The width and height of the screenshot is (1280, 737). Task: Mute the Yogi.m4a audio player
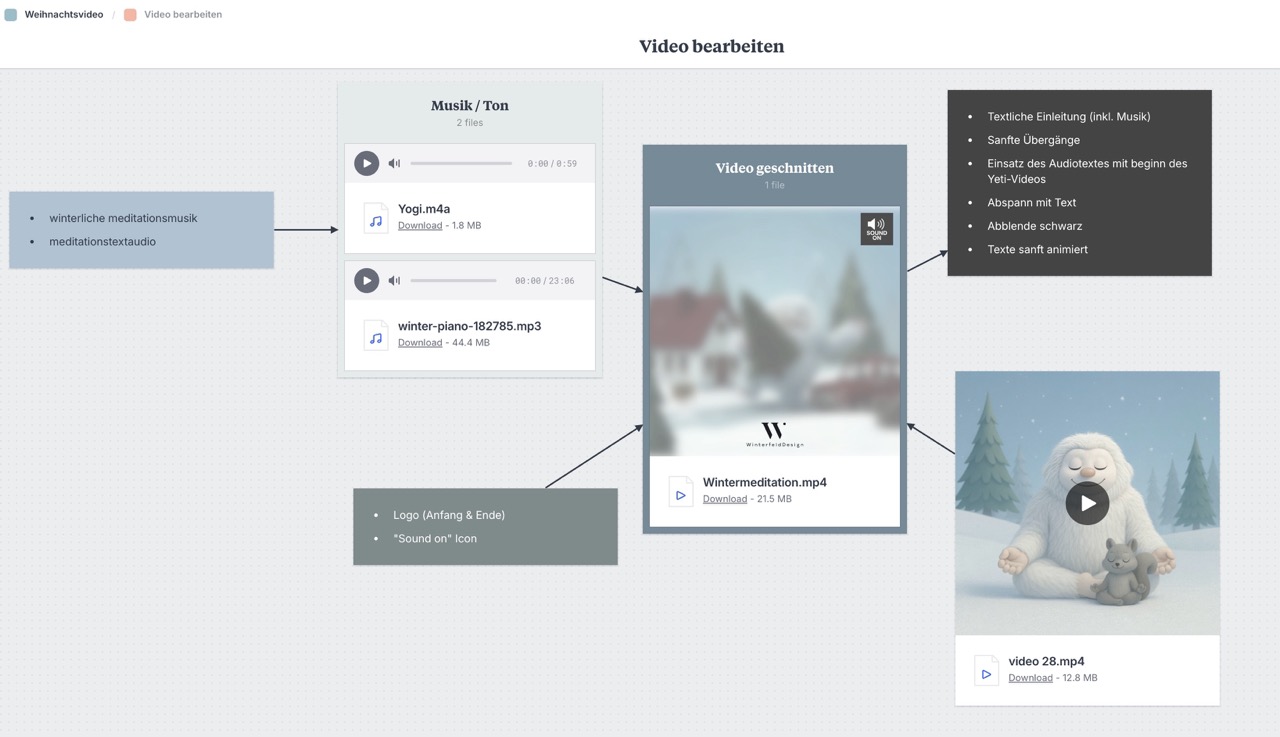(x=394, y=163)
